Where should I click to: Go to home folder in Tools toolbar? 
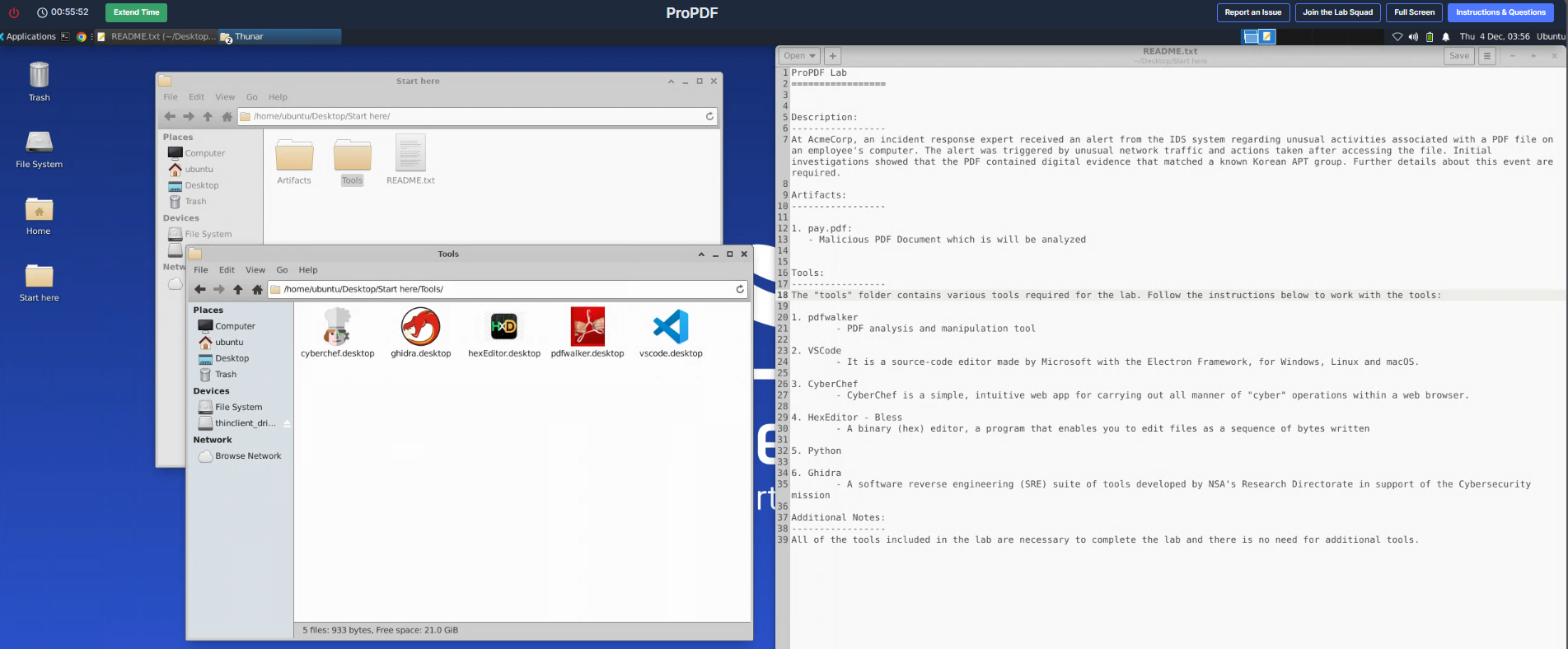tap(257, 289)
